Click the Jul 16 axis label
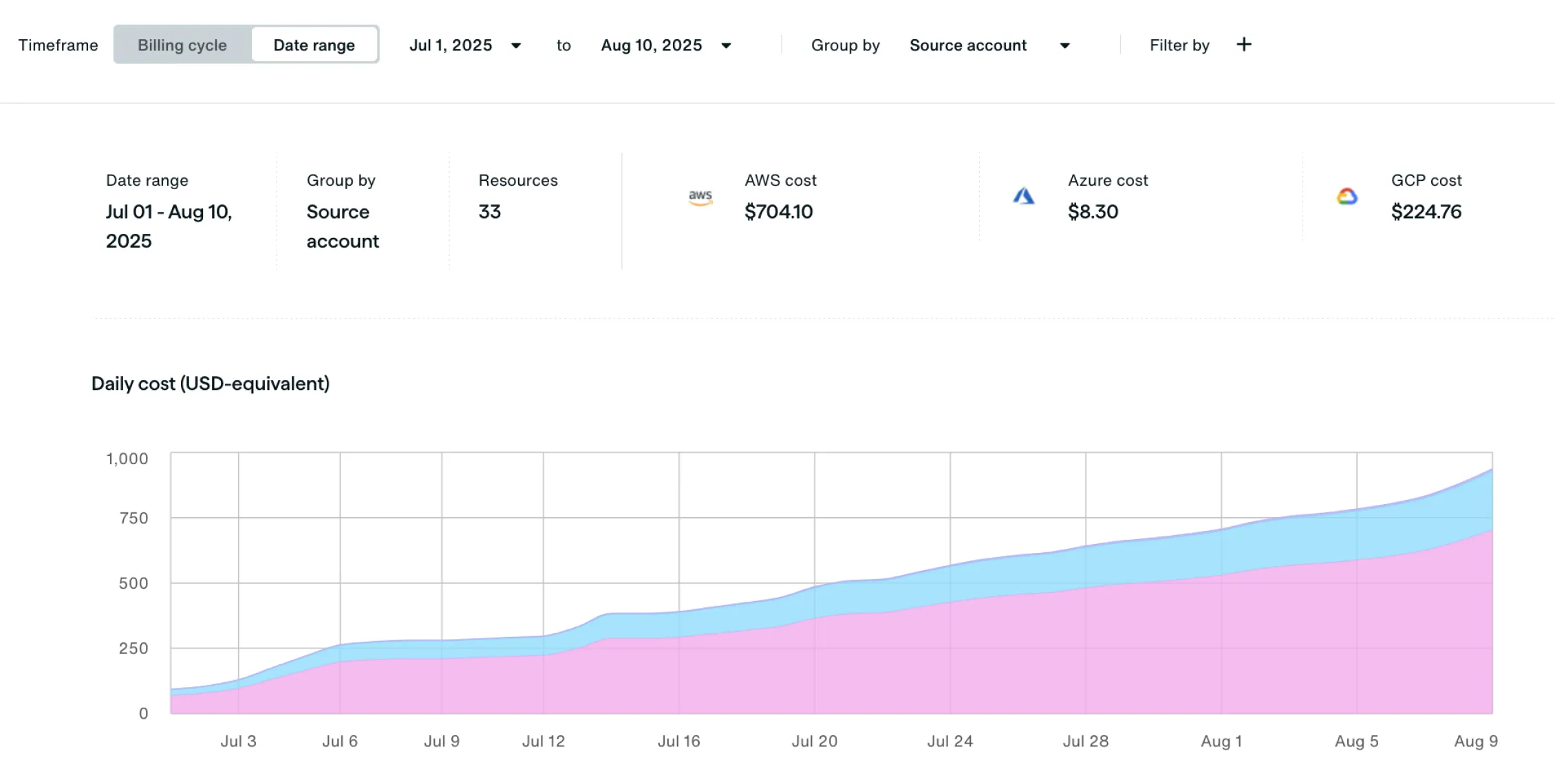The height and width of the screenshot is (784, 1555). click(678, 741)
